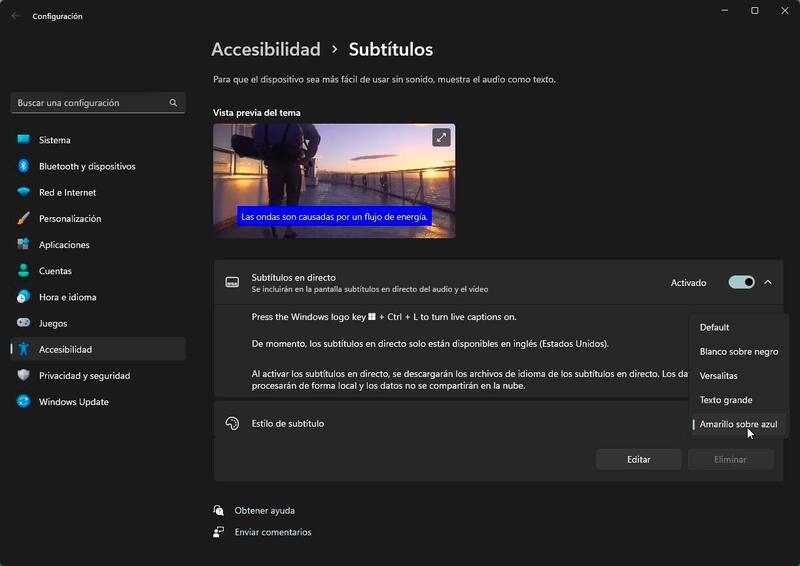Open the Obtener ayuda link

tap(264, 510)
